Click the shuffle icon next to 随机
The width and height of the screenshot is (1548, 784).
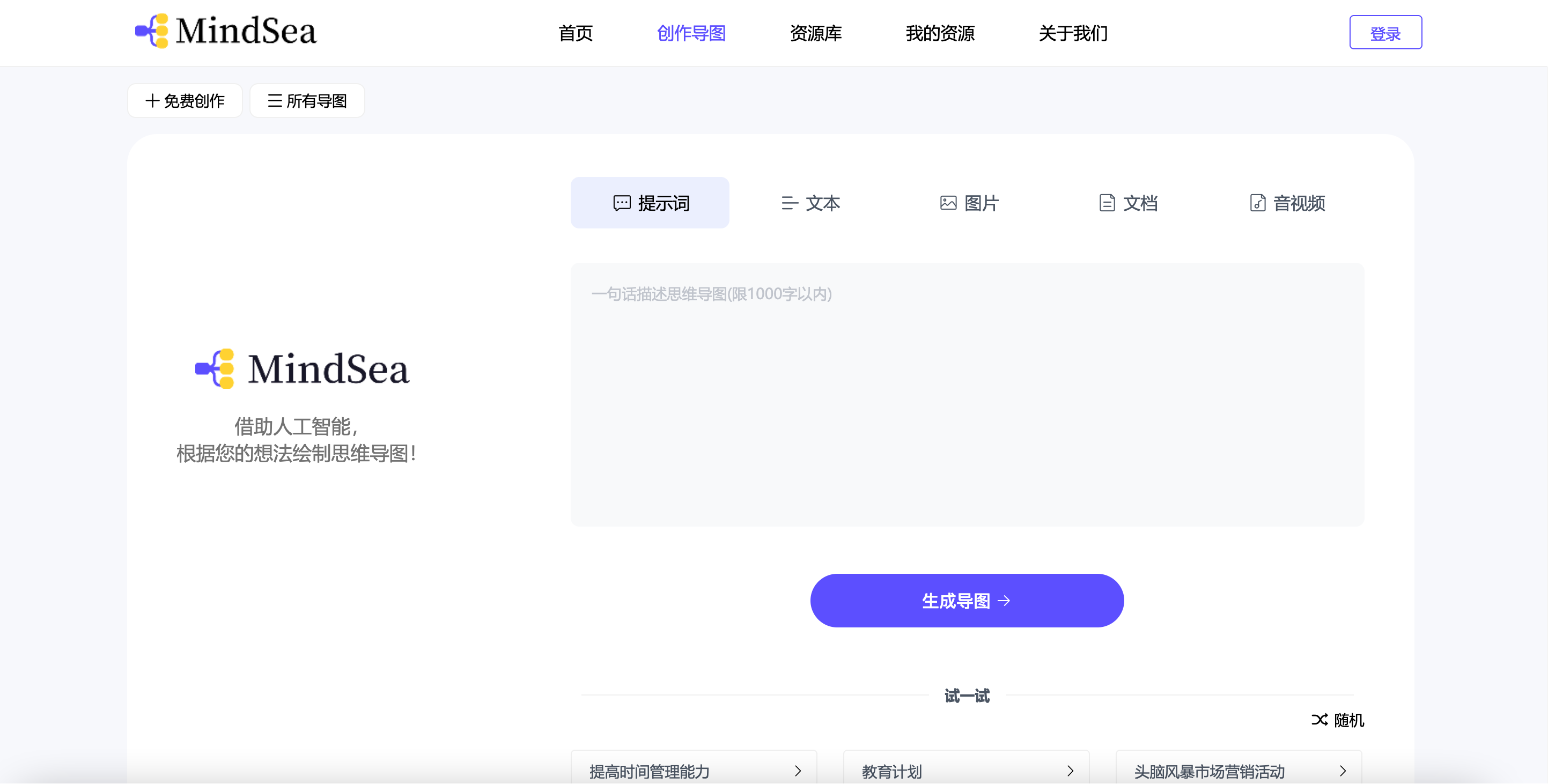(x=1319, y=720)
